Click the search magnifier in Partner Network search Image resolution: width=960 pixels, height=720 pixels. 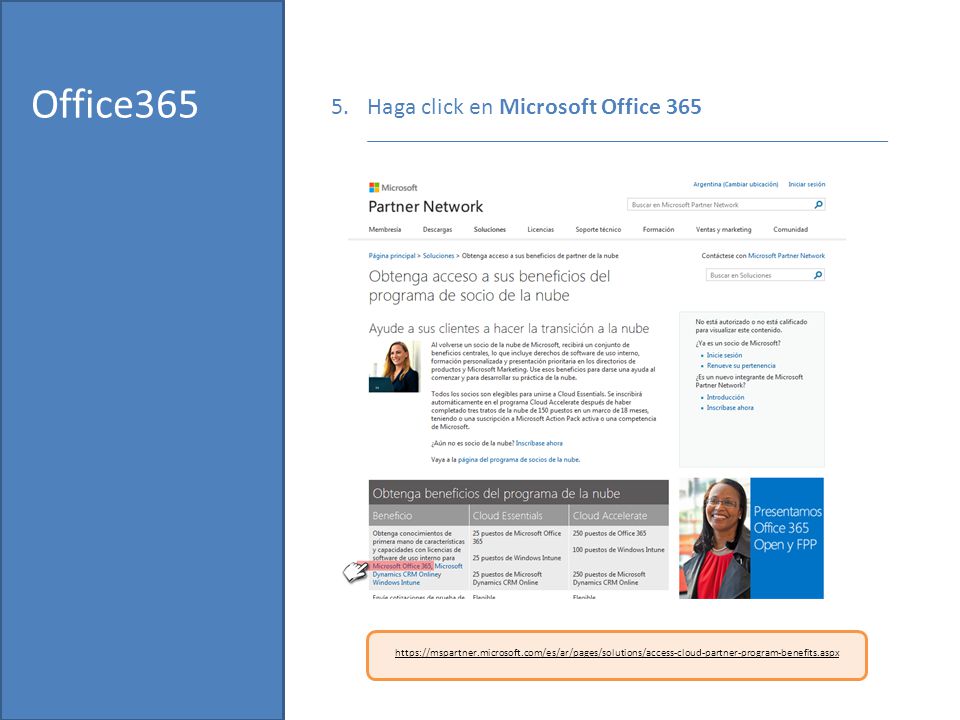pyautogui.click(x=818, y=204)
